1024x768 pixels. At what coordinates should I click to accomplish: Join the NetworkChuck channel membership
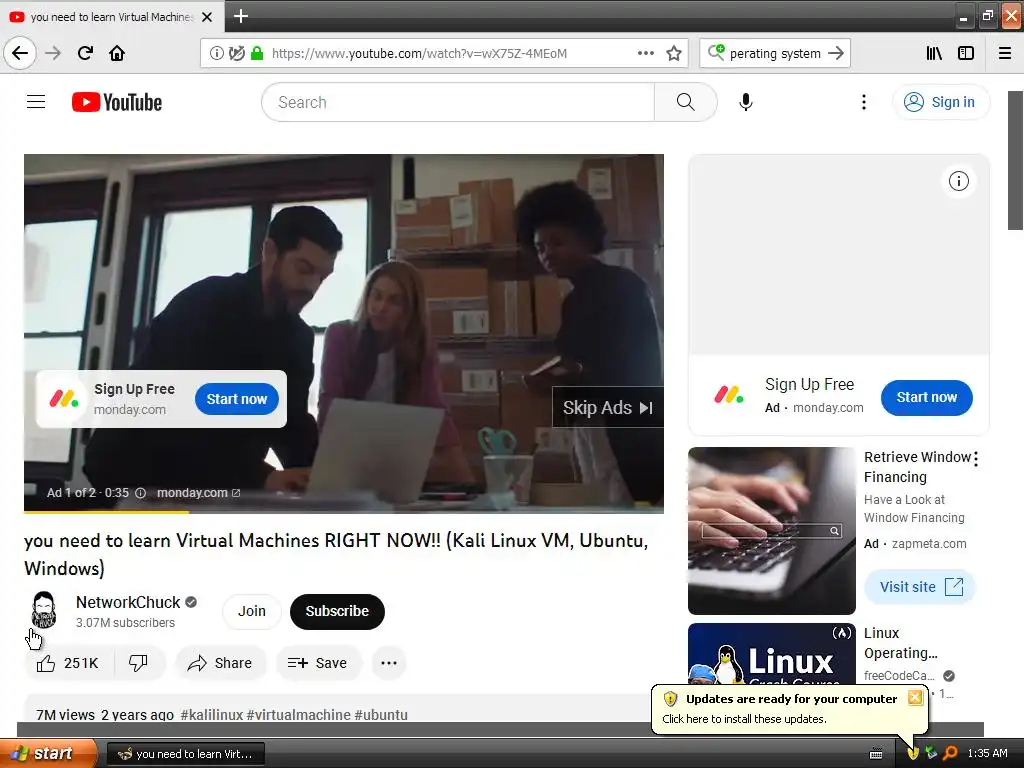[251, 611]
